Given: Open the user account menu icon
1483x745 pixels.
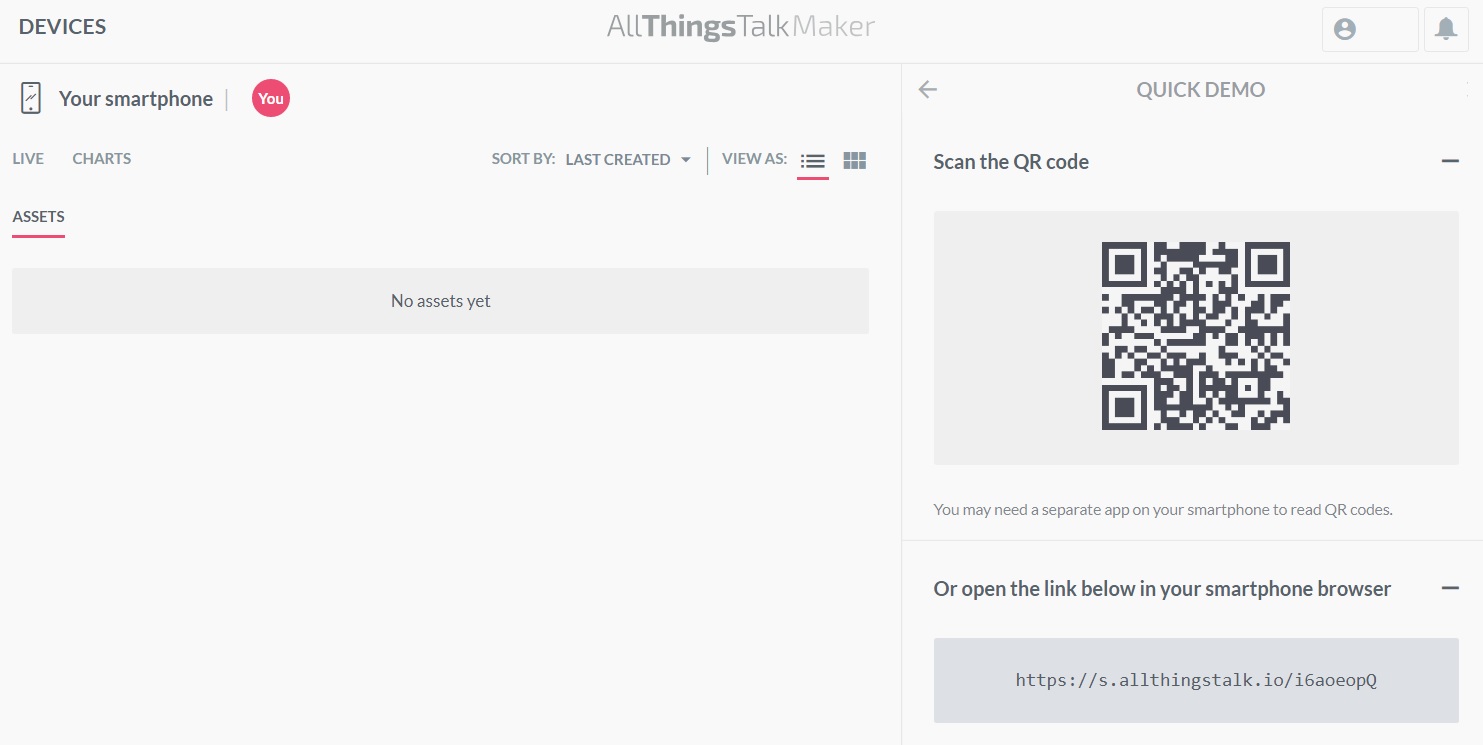Looking at the screenshot, I should pos(1345,29).
